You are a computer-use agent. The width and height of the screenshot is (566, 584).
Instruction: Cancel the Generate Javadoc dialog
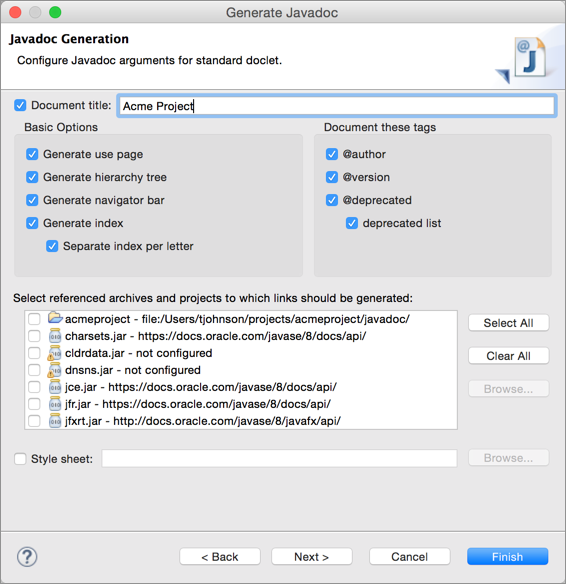(x=410, y=557)
